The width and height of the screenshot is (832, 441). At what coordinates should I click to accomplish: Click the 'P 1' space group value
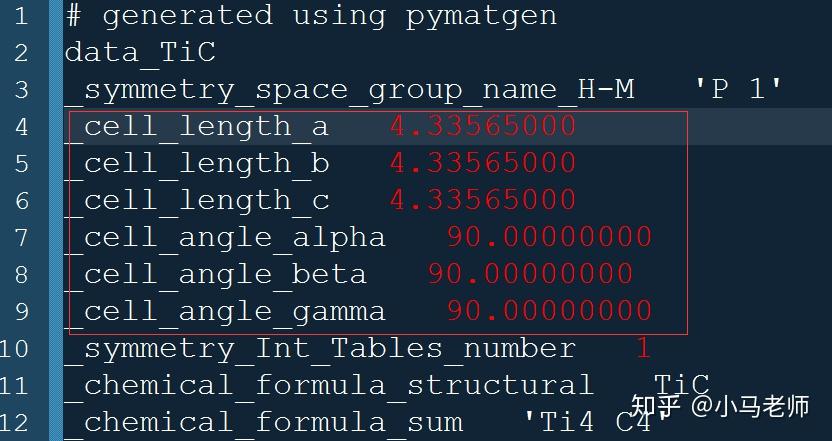pos(738,89)
